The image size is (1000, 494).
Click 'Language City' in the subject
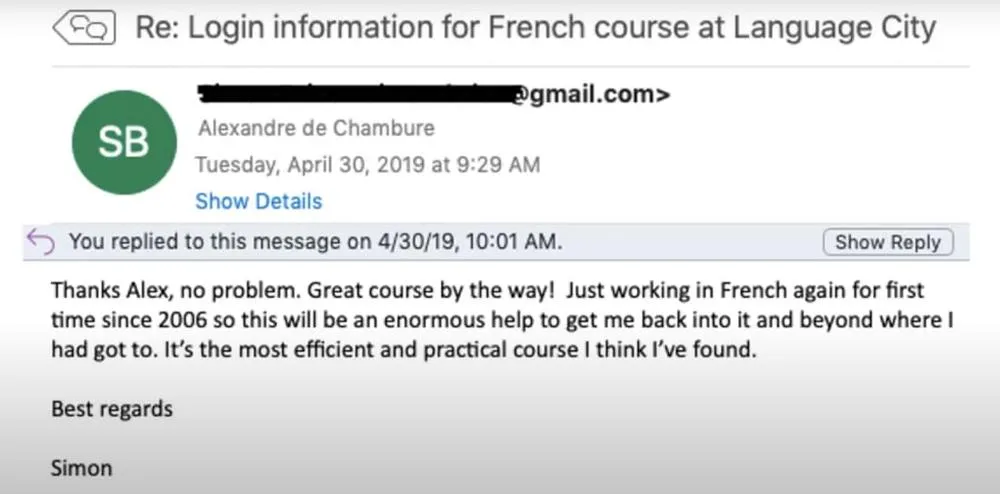click(834, 27)
